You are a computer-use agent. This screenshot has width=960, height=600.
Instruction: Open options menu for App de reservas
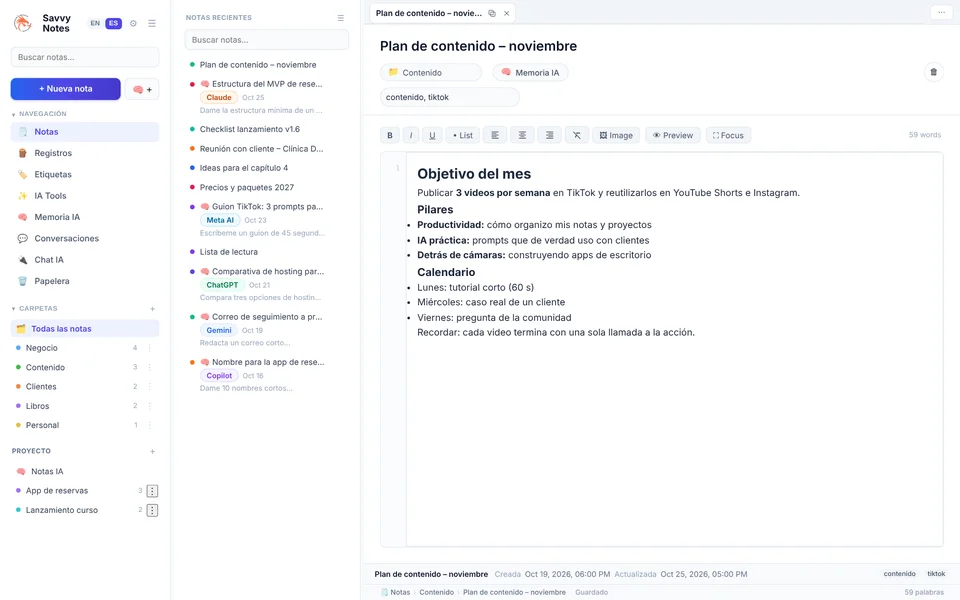(152, 491)
